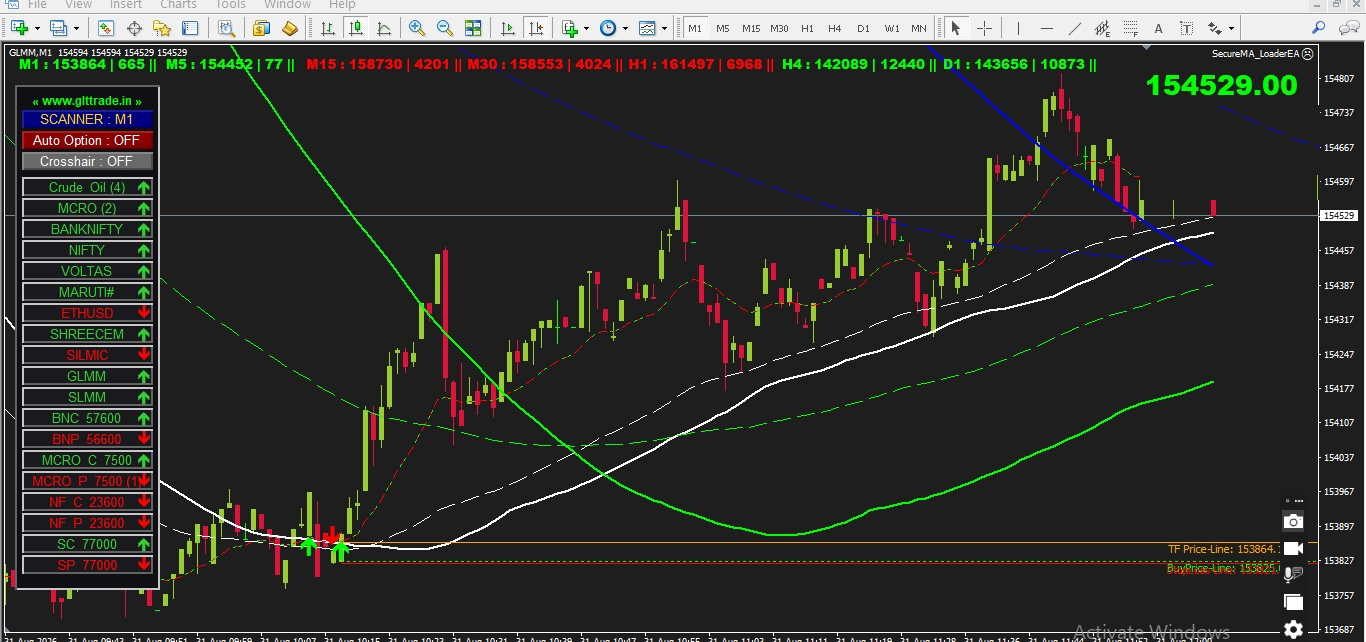Click the TF Price-Line: 153864 label
This screenshot has height=642, width=1366.
pyautogui.click(x=1223, y=549)
